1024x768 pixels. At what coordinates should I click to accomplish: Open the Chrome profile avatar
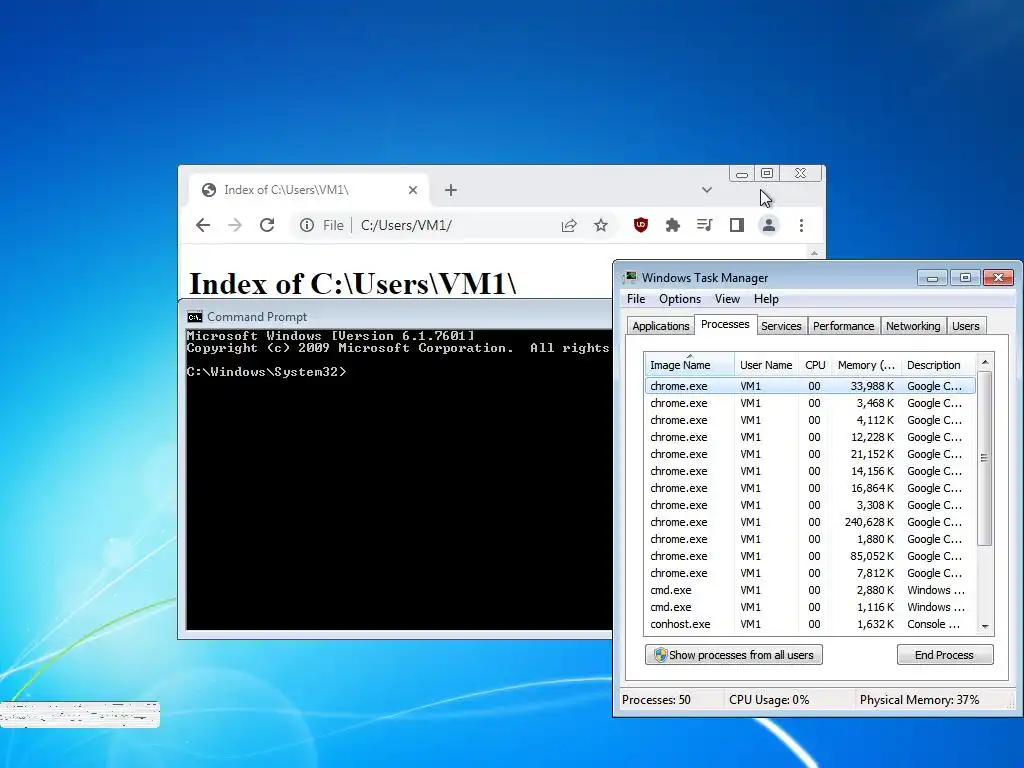click(769, 225)
